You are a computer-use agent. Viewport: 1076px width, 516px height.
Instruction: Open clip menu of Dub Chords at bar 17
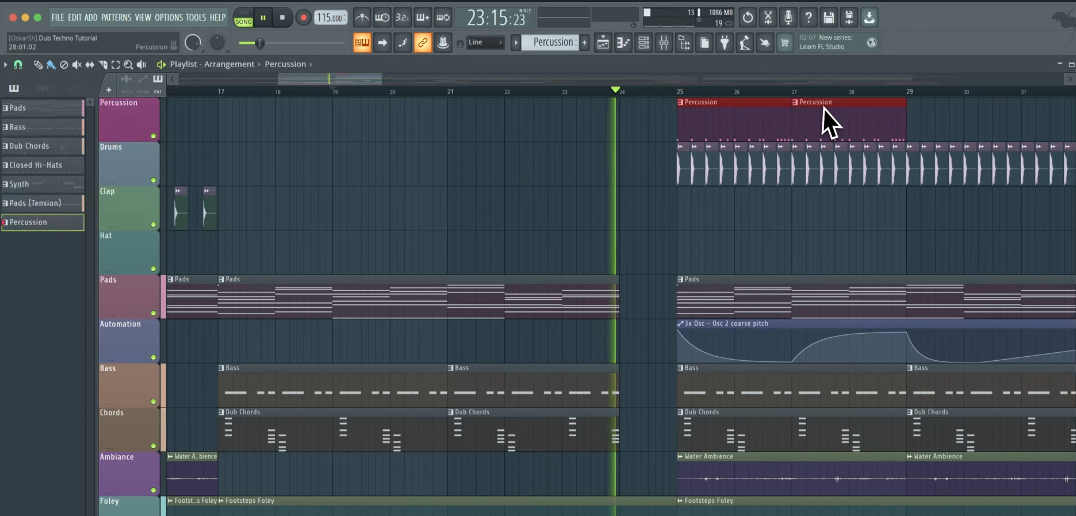(x=222, y=412)
